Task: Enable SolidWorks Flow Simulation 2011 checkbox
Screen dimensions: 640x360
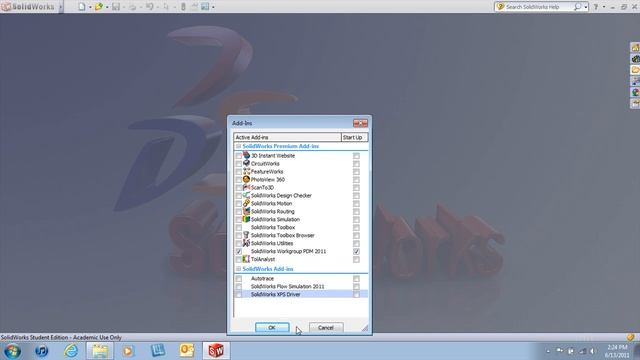Action: [239, 287]
